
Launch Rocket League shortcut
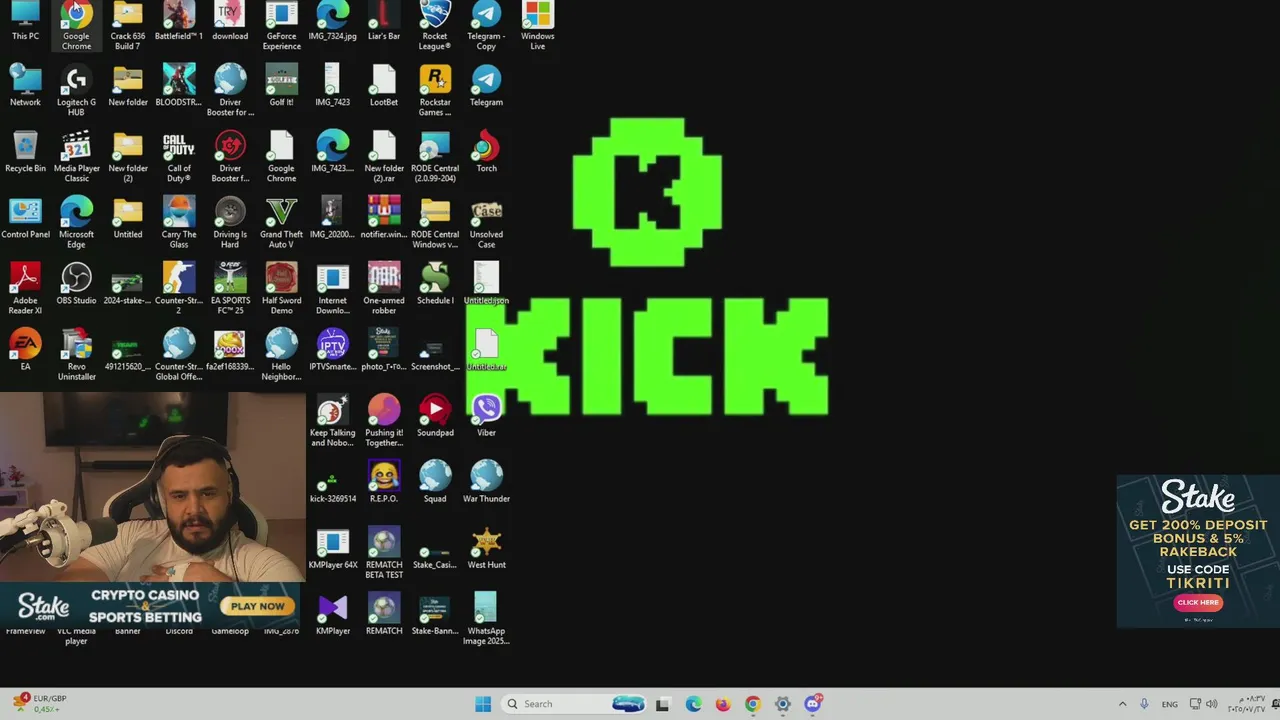coord(435,25)
